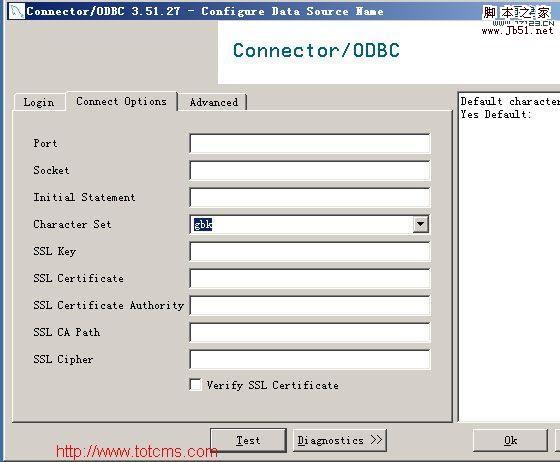Click the Initial Statement label
560x462 pixels.
click(84, 197)
